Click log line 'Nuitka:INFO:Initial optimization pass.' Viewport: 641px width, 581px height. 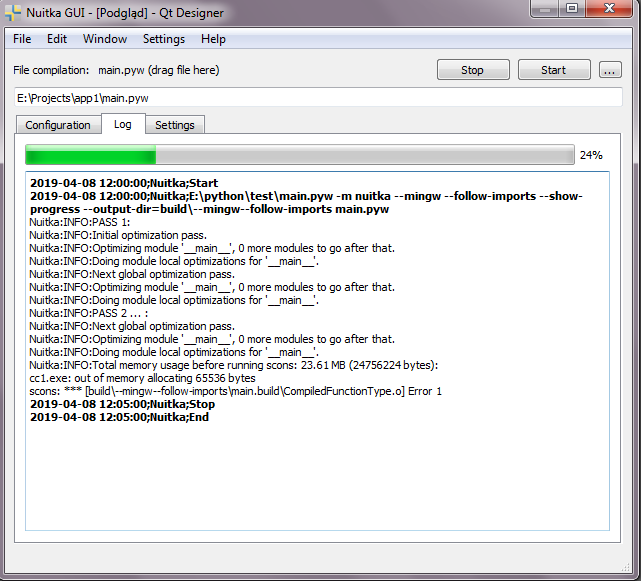[x=118, y=236]
